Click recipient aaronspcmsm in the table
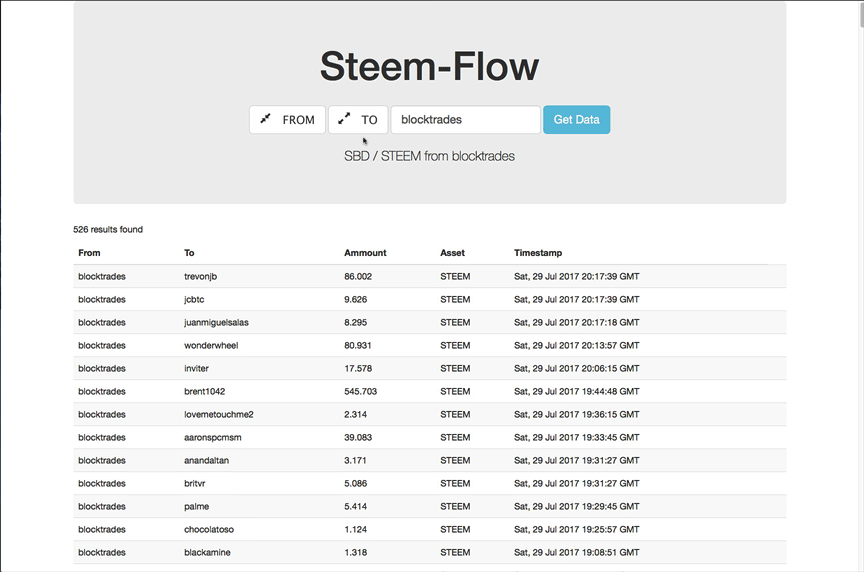 (x=213, y=438)
